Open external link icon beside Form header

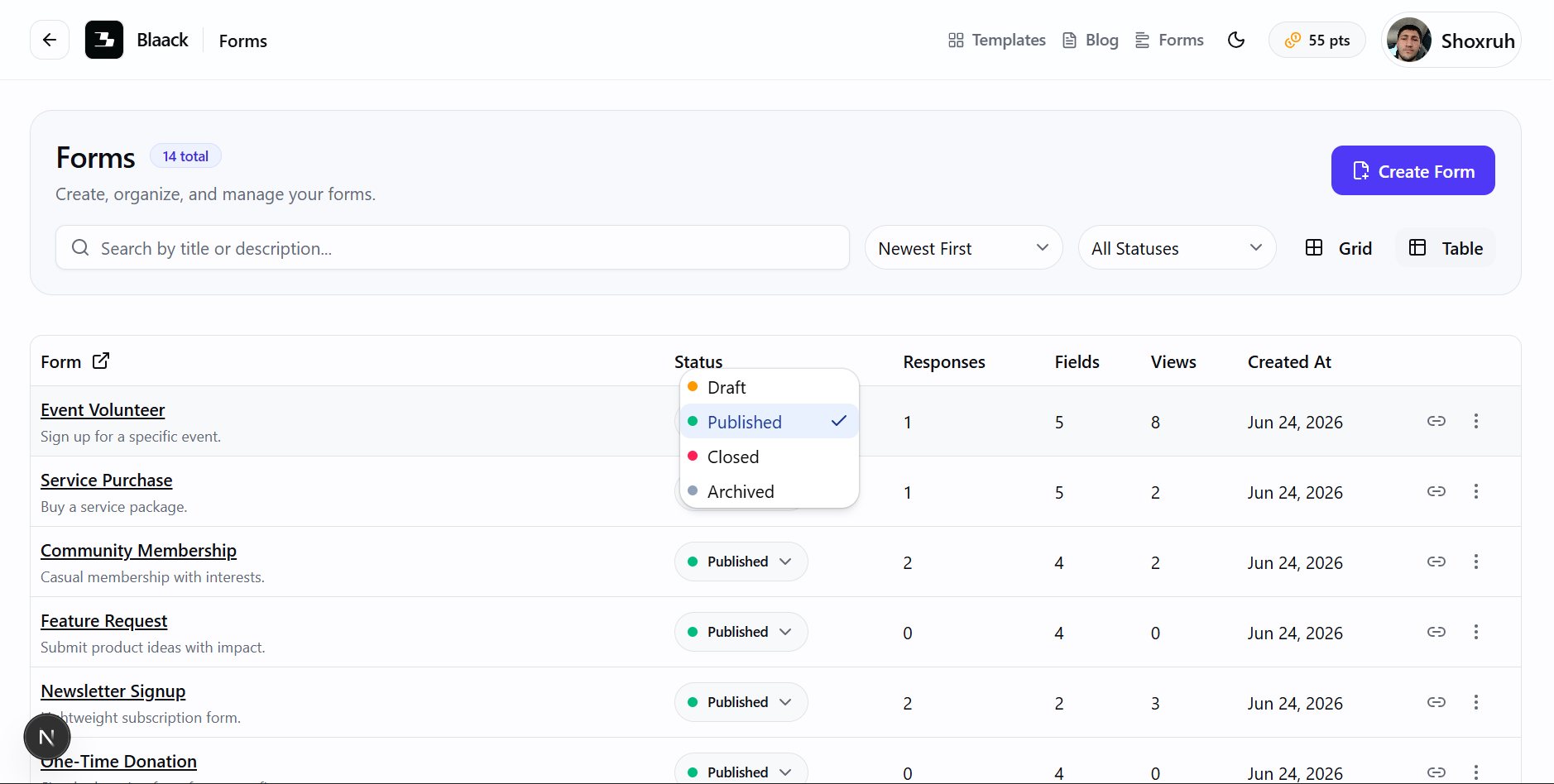pyautogui.click(x=101, y=361)
